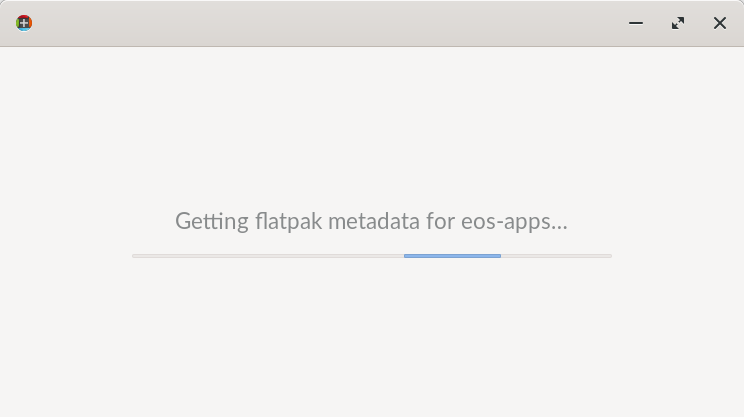The image size is (744, 417).
Task: Click the word "for" in the loading message
Action: [x=441, y=221]
